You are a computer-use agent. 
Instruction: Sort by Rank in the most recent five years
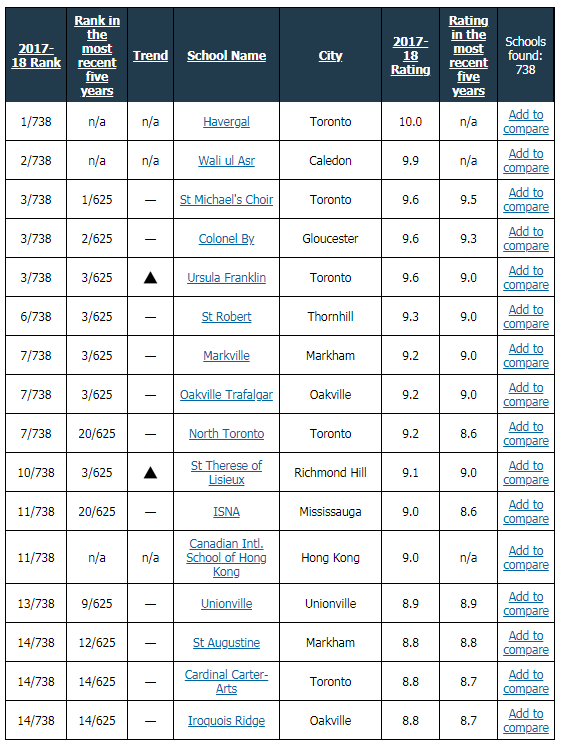point(97,56)
